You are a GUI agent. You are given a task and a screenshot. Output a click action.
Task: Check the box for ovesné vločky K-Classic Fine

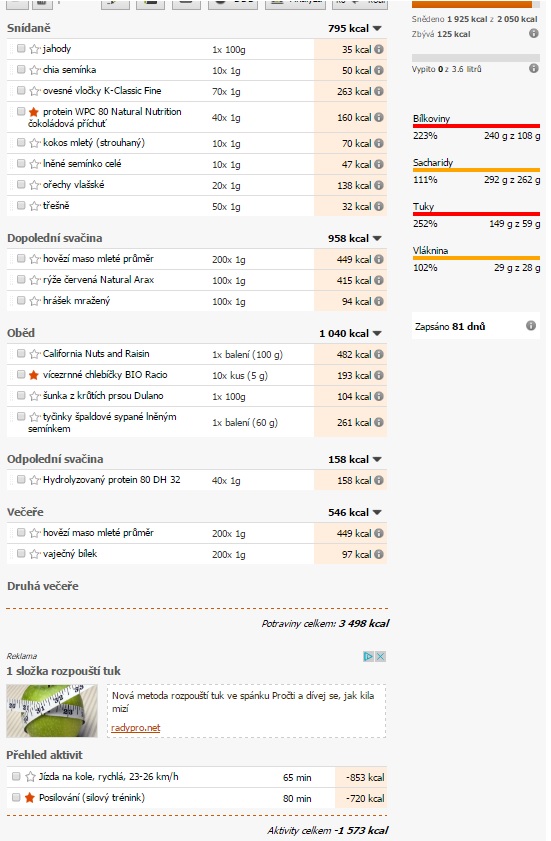coord(21,91)
